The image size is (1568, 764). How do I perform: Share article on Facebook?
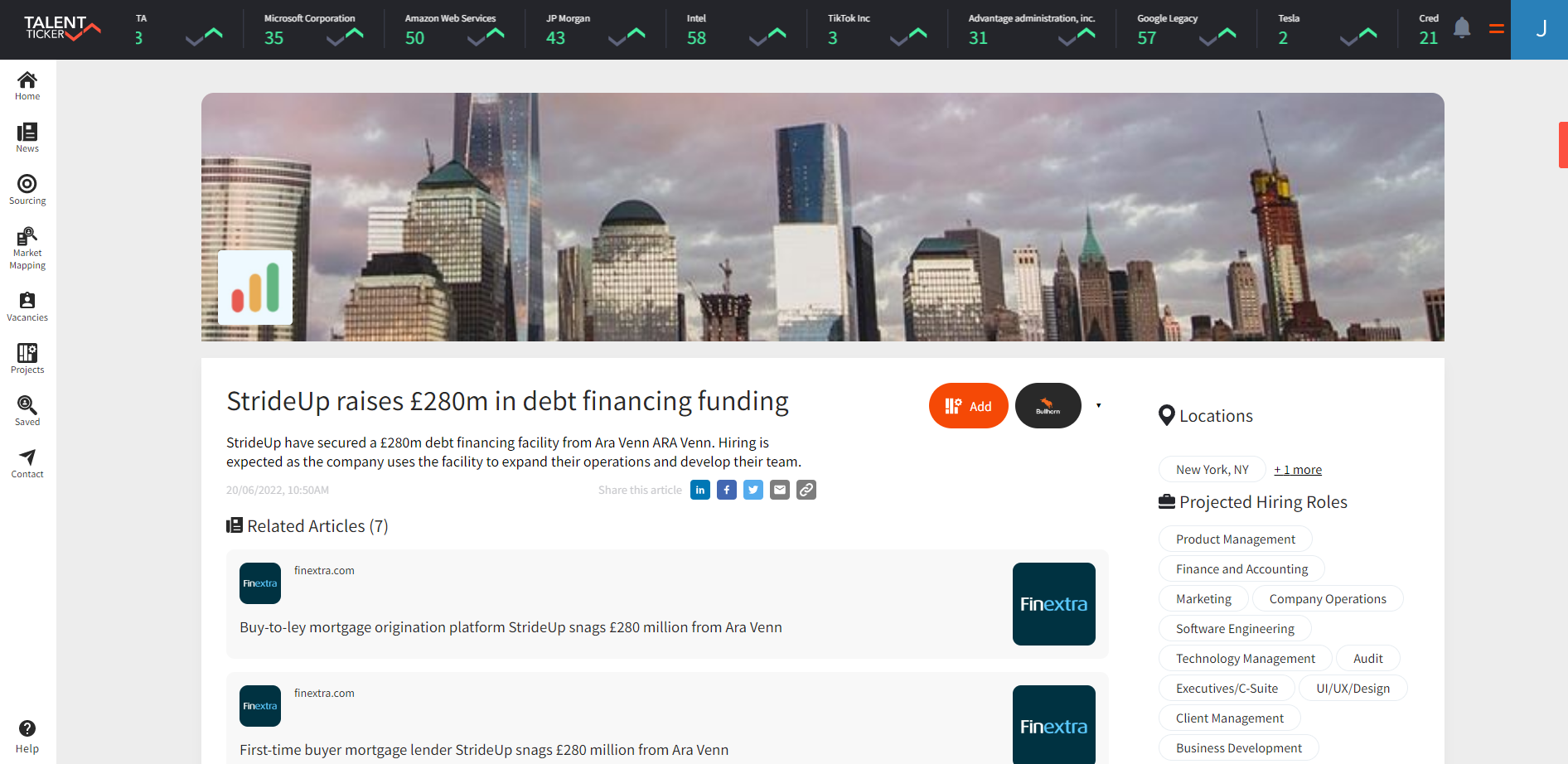(x=727, y=490)
